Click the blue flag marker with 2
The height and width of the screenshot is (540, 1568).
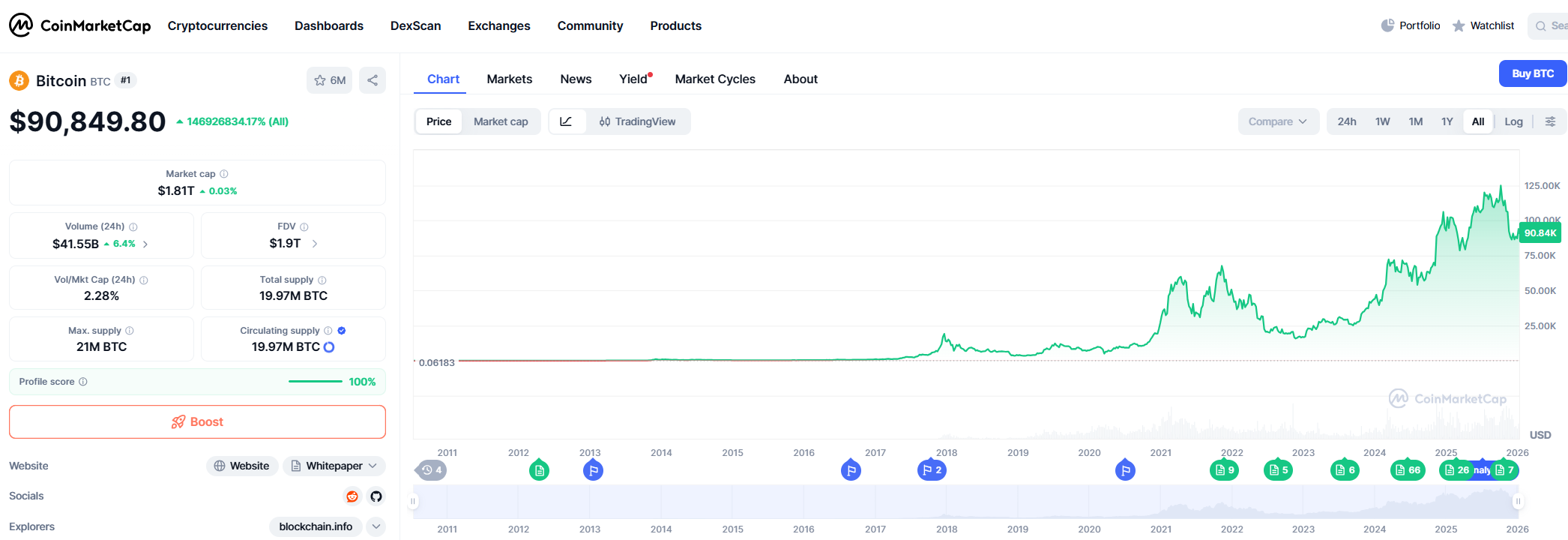[932, 470]
